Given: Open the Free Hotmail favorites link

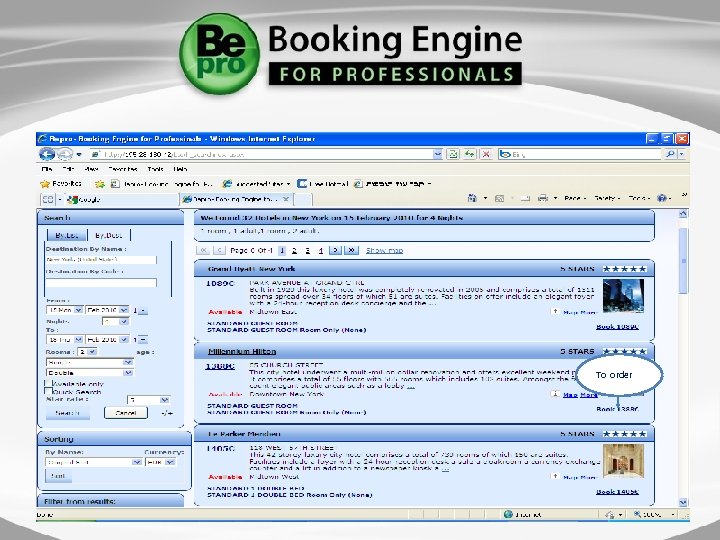Looking at the screenshot, I should [x=322, y=184].
